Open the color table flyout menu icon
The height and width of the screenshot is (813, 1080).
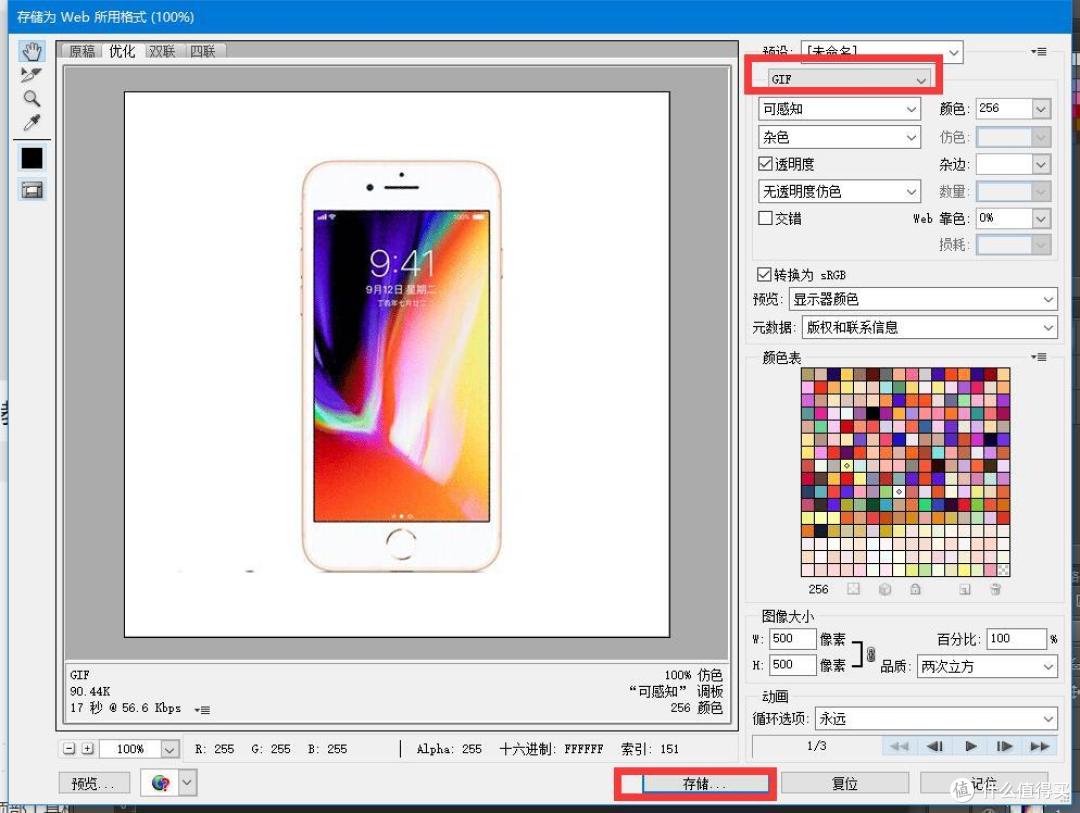click(x=1039, y=357)
